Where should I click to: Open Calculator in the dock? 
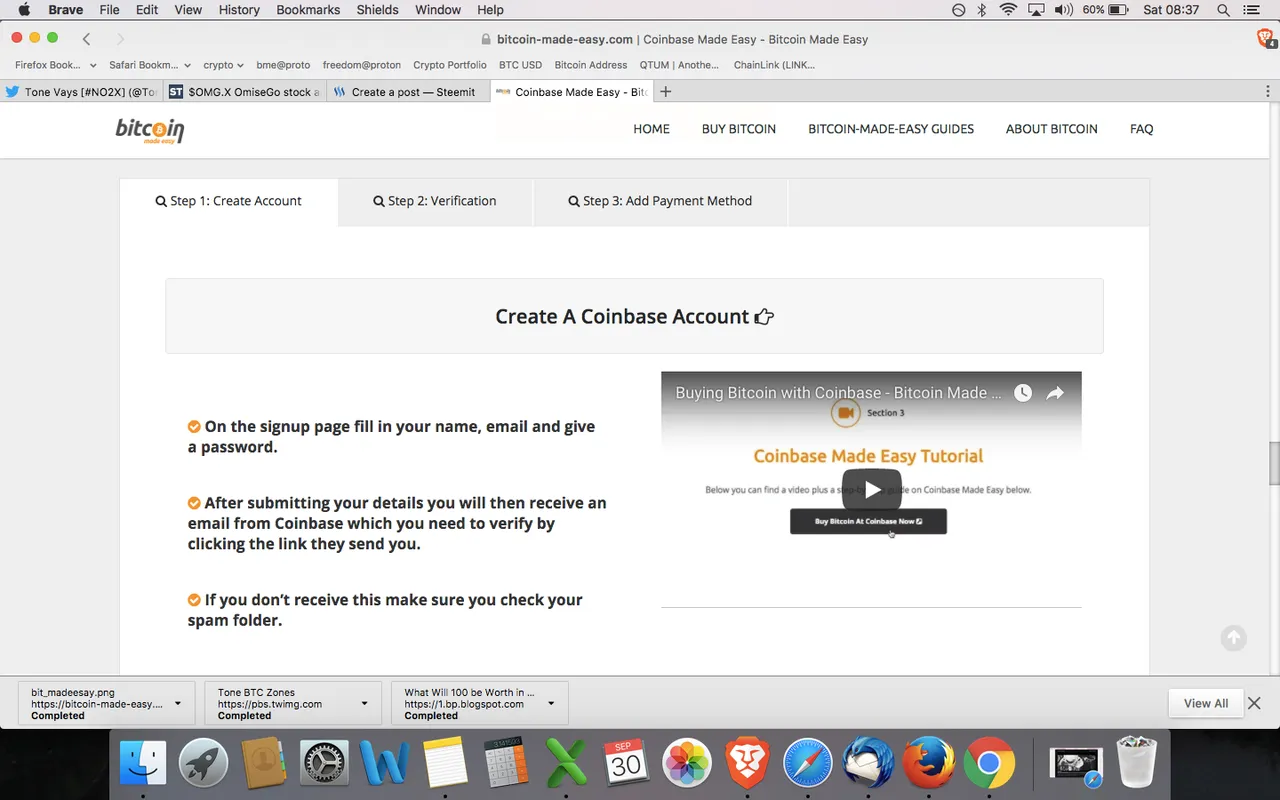[x=505, y=764]
